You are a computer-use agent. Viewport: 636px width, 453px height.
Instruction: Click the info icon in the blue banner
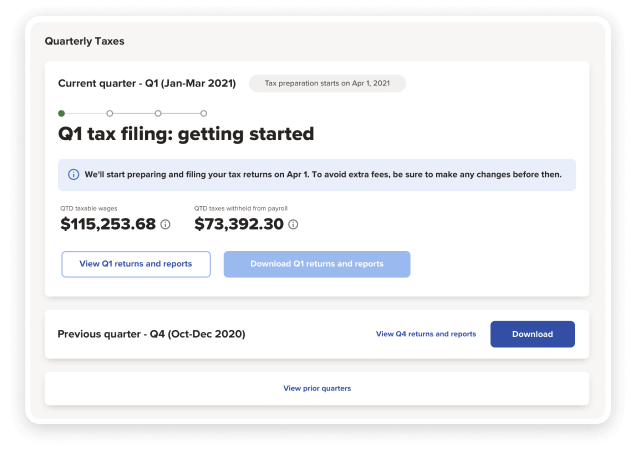tap(73, 174)
